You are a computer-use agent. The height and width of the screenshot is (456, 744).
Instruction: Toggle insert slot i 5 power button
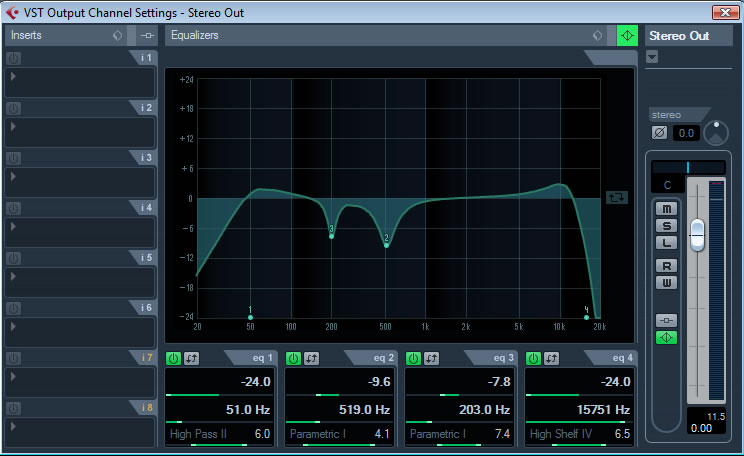pos(13,259)
